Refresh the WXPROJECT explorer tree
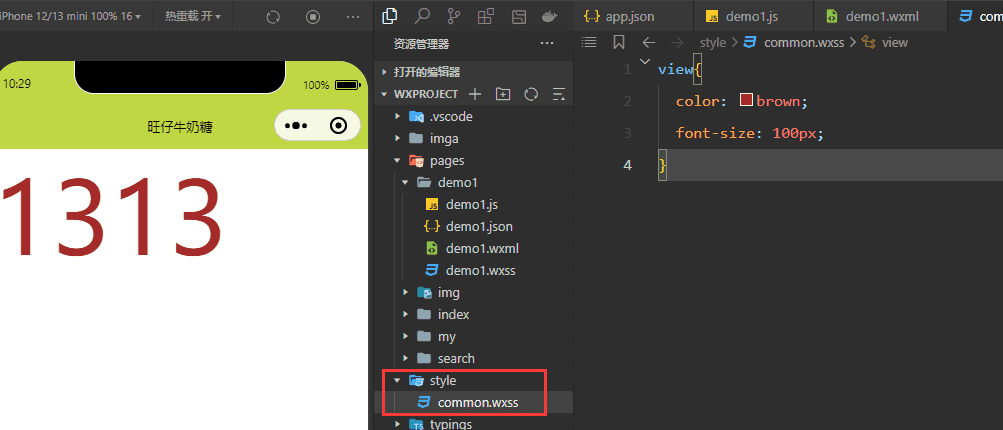The width and height of the screenshot is (1003, 430). point(531,94)
